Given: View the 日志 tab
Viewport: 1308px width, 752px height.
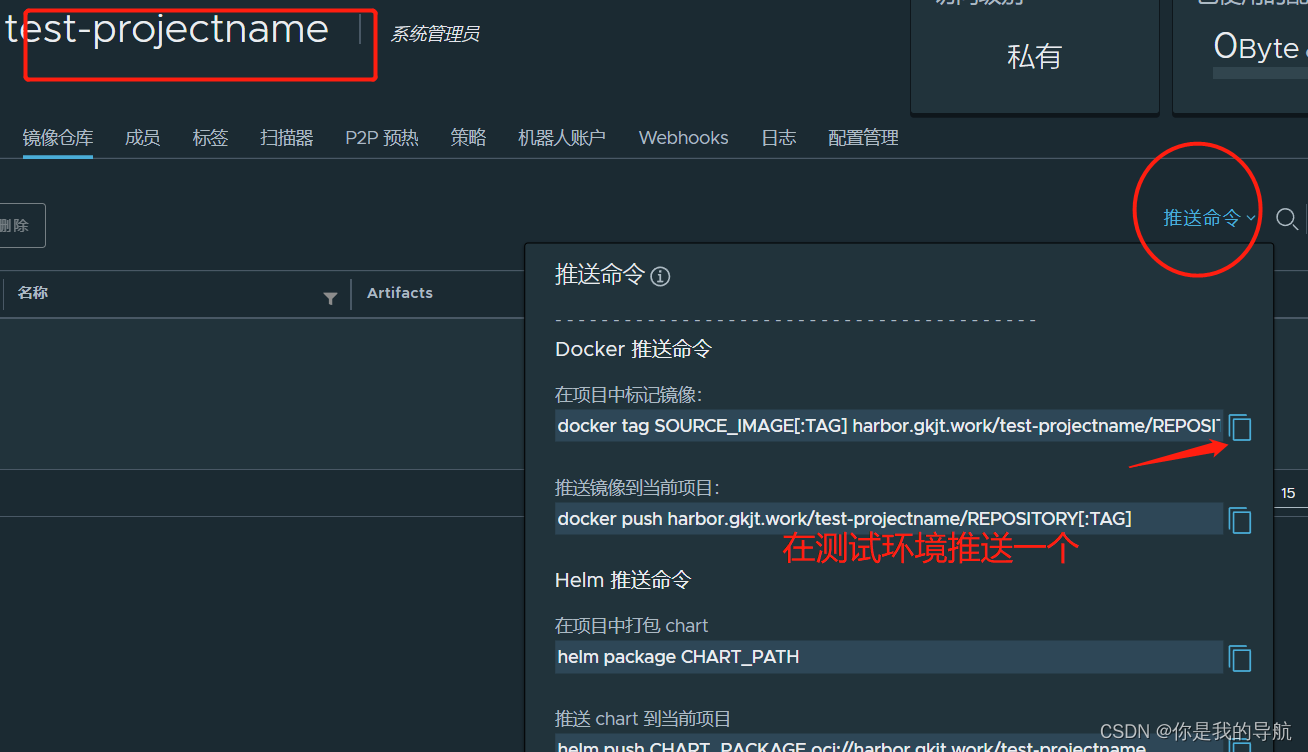Looking at the screenshot, I should [778, 138].
